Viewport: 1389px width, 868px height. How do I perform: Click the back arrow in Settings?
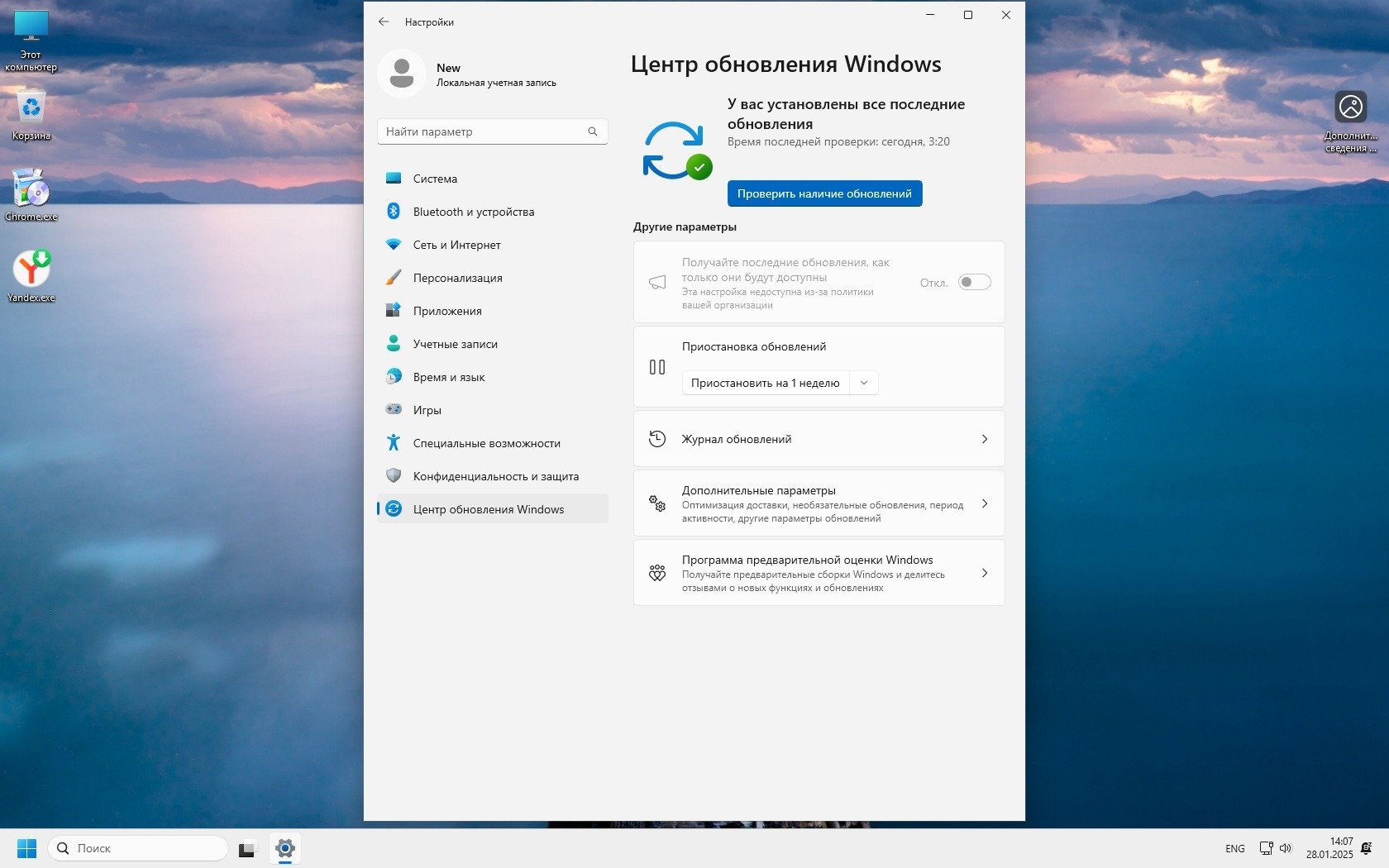tap(384, 22)
